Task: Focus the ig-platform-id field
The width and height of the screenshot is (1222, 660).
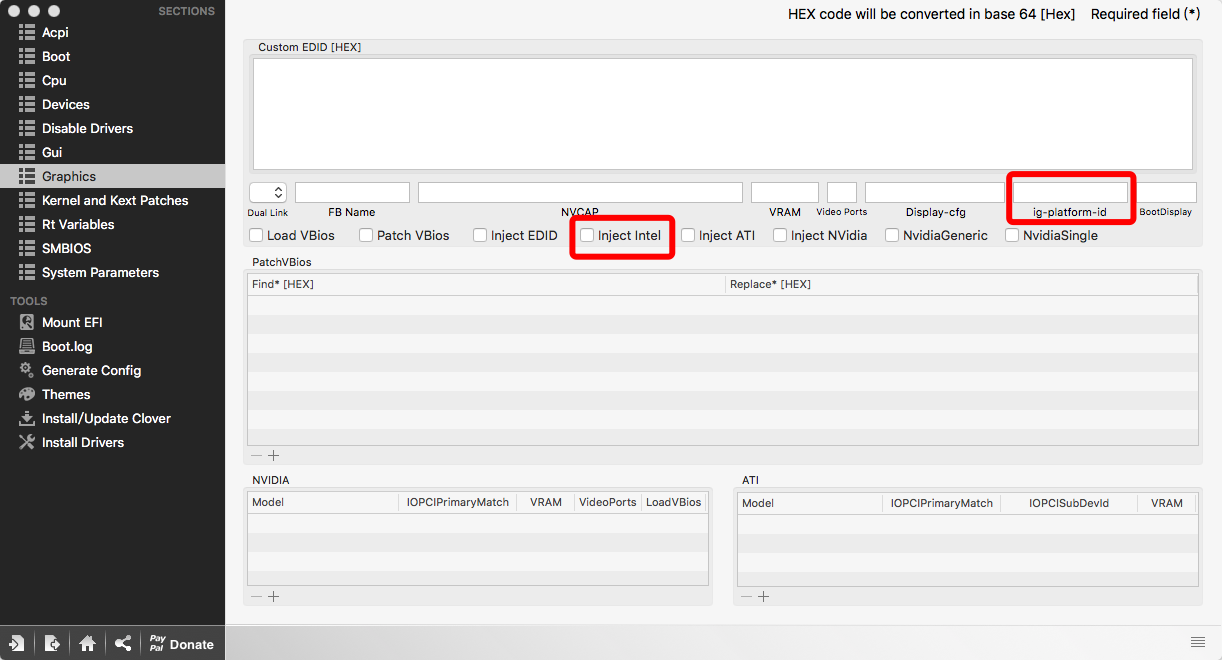Action: click(x=1070, y=192)
